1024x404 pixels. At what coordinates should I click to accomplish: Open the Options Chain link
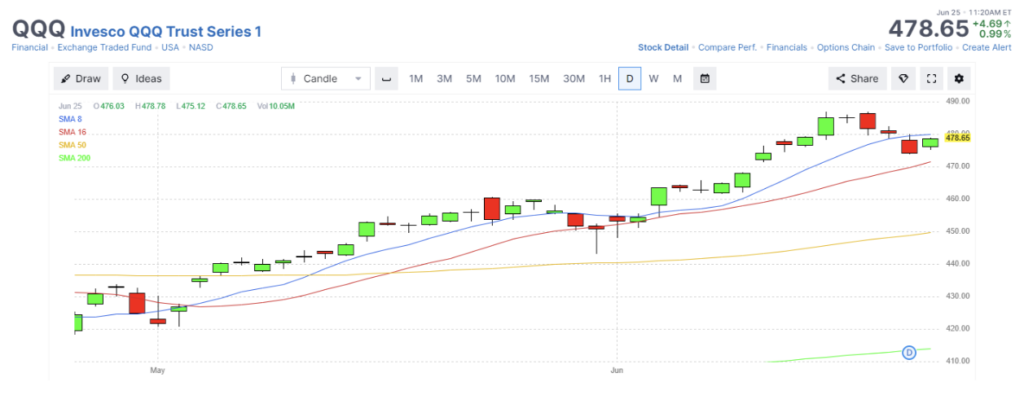pos(846,48)
